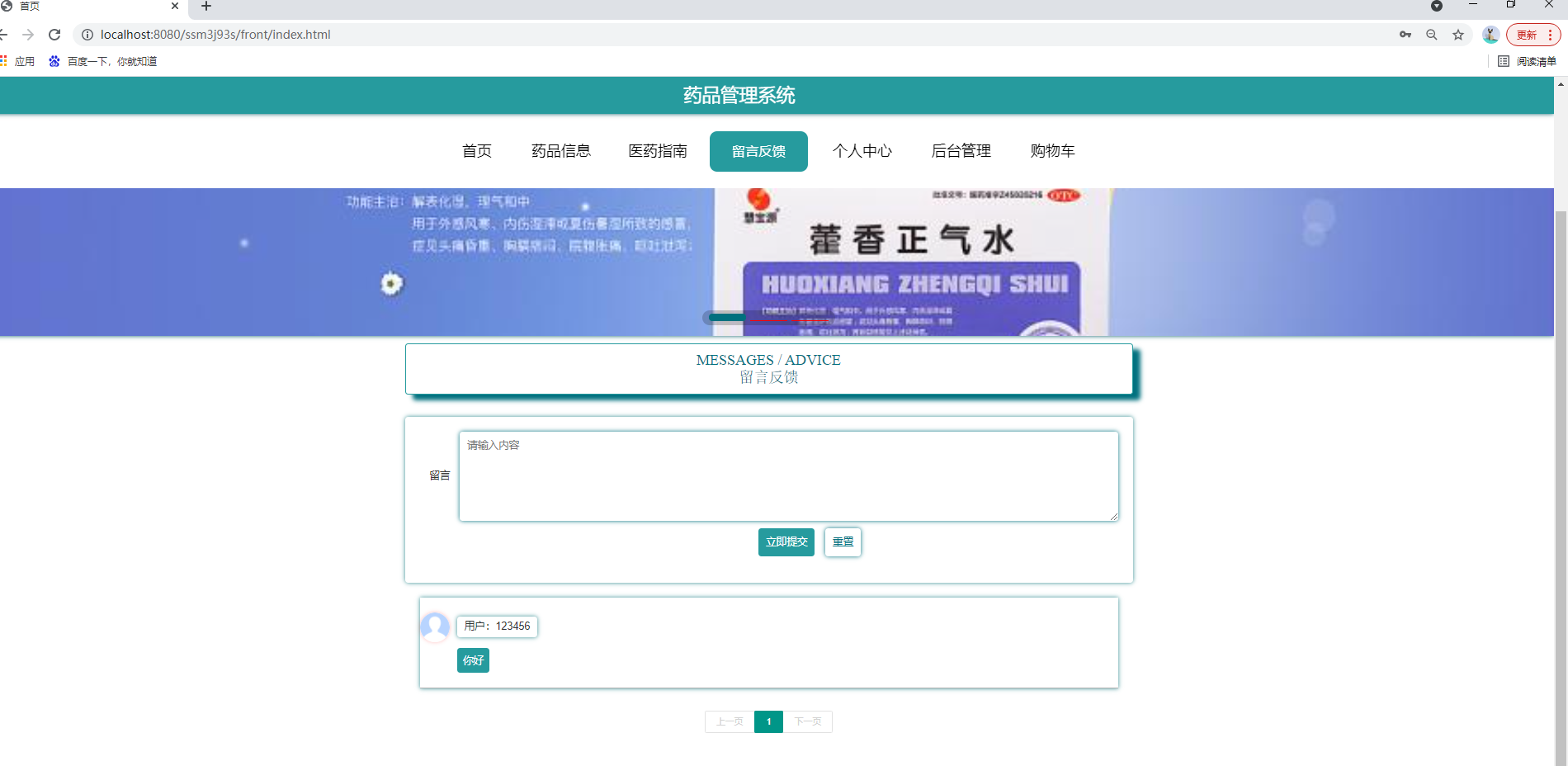Image resolution: width=1568 pixels, height=766 pixels.
Task: Bookmark this page with star icon
Action: pos(1458,35)
